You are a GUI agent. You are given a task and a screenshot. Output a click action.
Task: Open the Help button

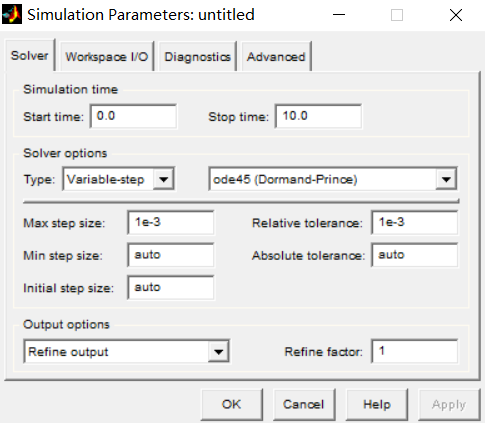(x=377, y=404)
